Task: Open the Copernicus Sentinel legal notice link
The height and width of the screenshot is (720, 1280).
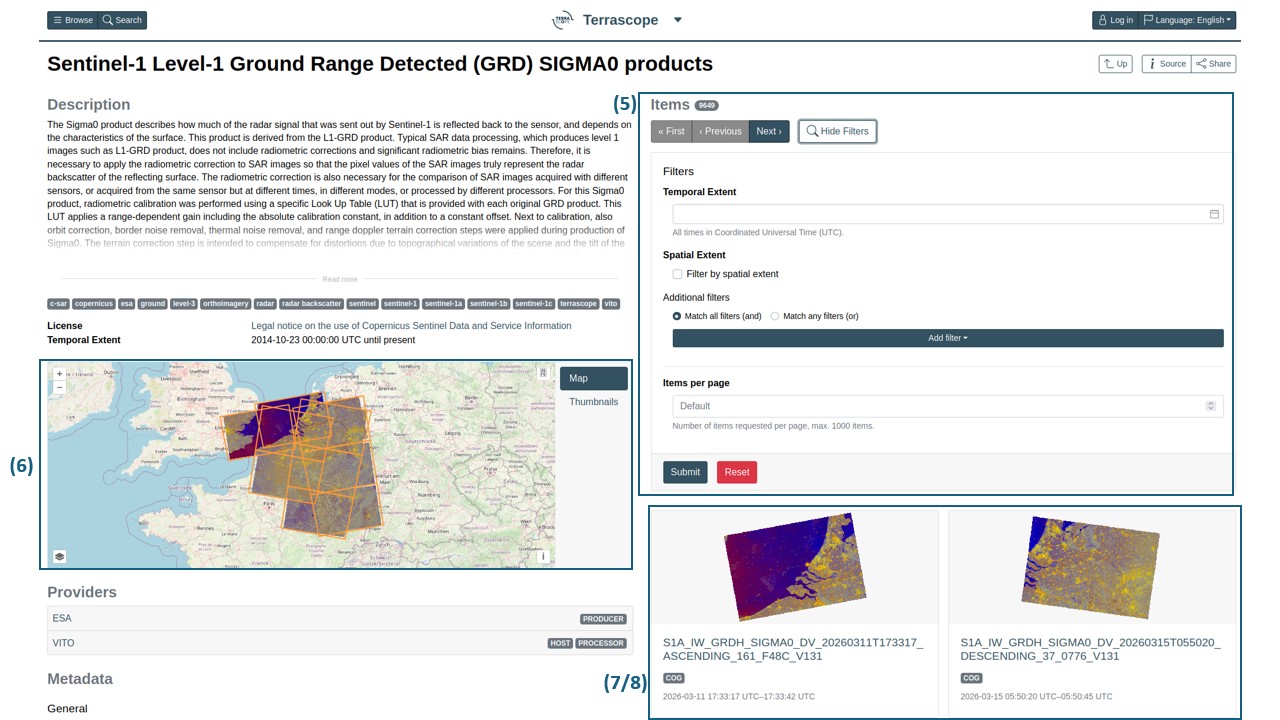Action: click(411, 326)
